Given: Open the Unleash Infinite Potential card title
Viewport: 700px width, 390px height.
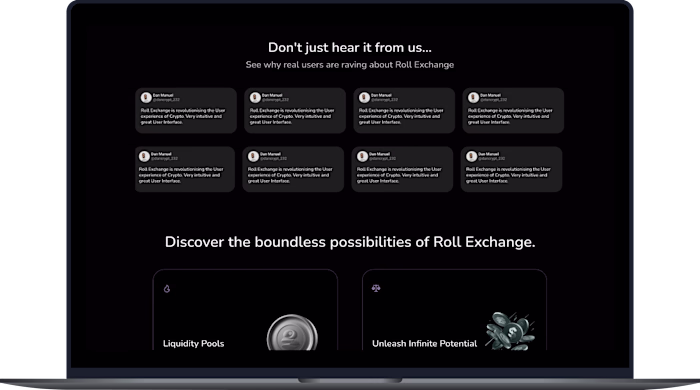Looking at the screenshot, I should (x=425, y=344).
